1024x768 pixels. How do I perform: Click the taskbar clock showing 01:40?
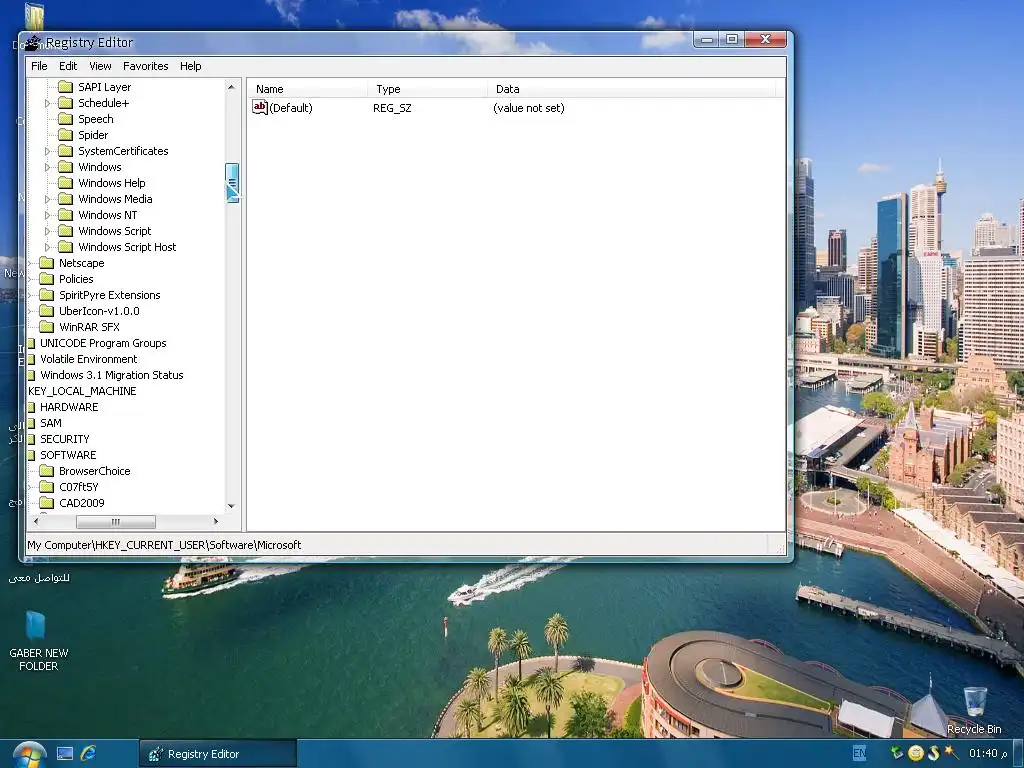coord(987,753)
